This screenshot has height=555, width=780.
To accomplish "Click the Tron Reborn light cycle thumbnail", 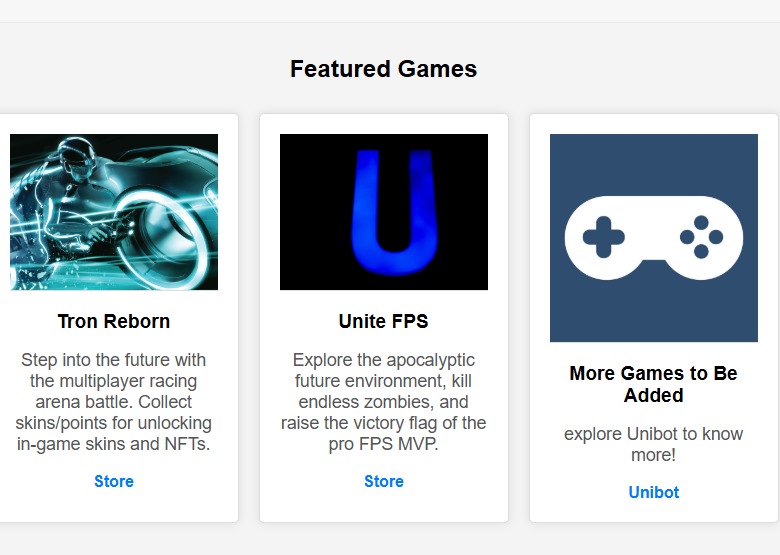I will [114, 212].
